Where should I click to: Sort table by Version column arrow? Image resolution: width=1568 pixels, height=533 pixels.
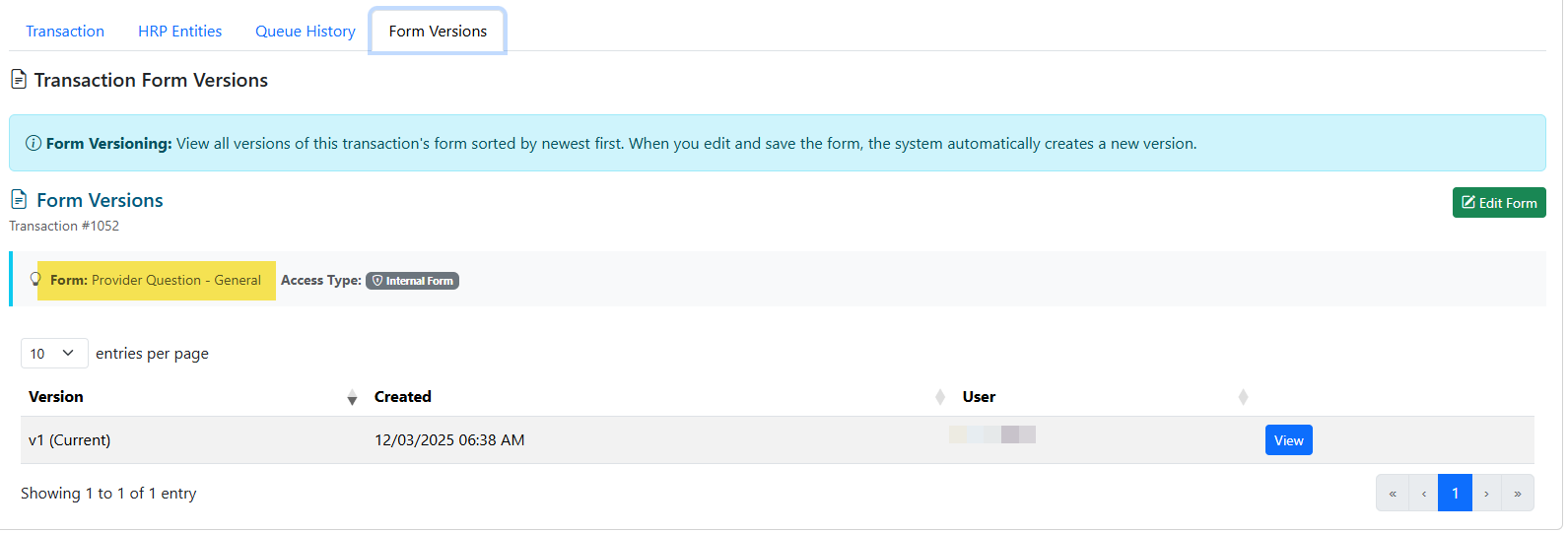click(352, 397)
